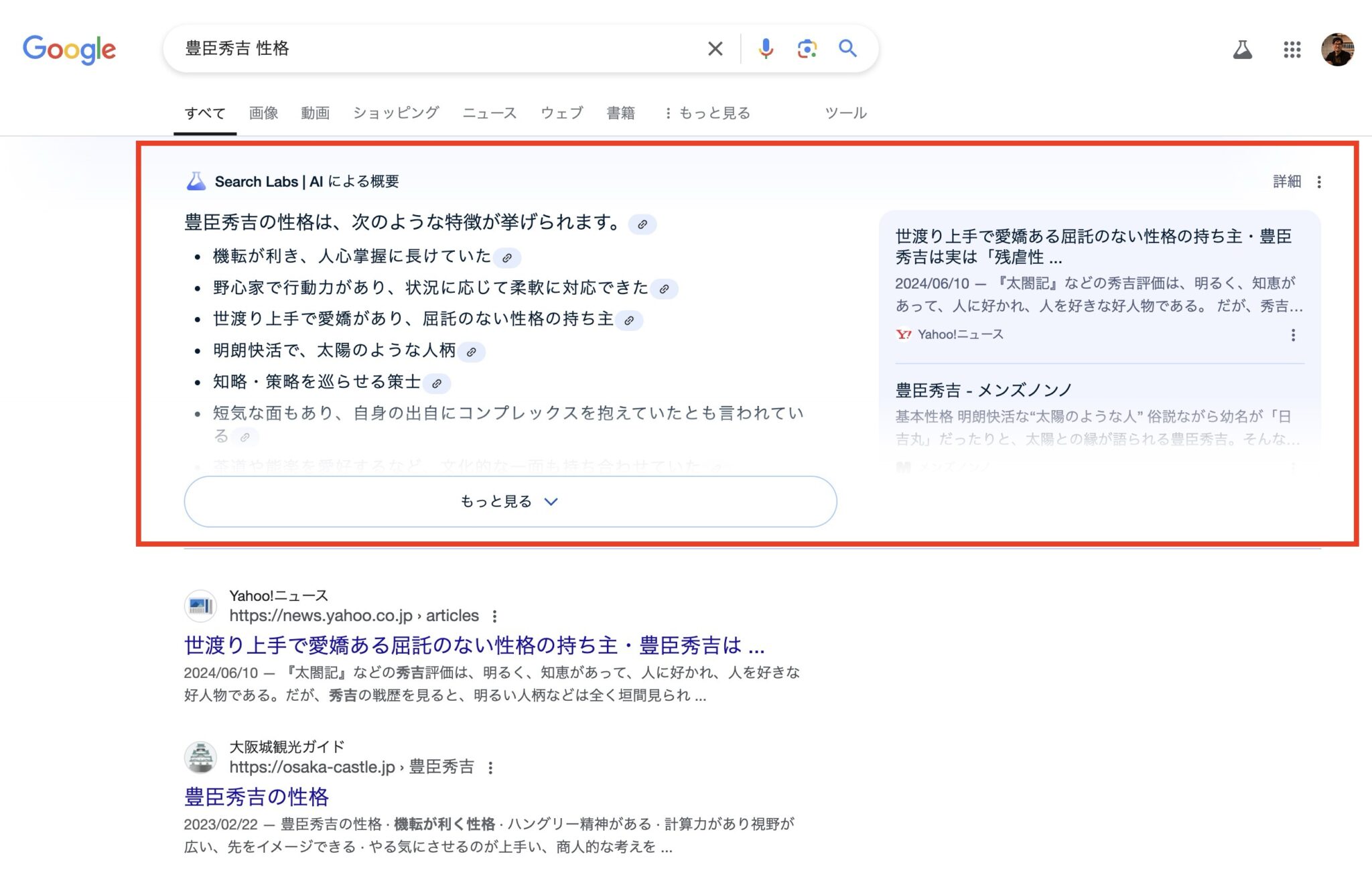Open the three-dot menu on the AI overview
Viewport: 1372px width, 875px height.
[1319, 181]
